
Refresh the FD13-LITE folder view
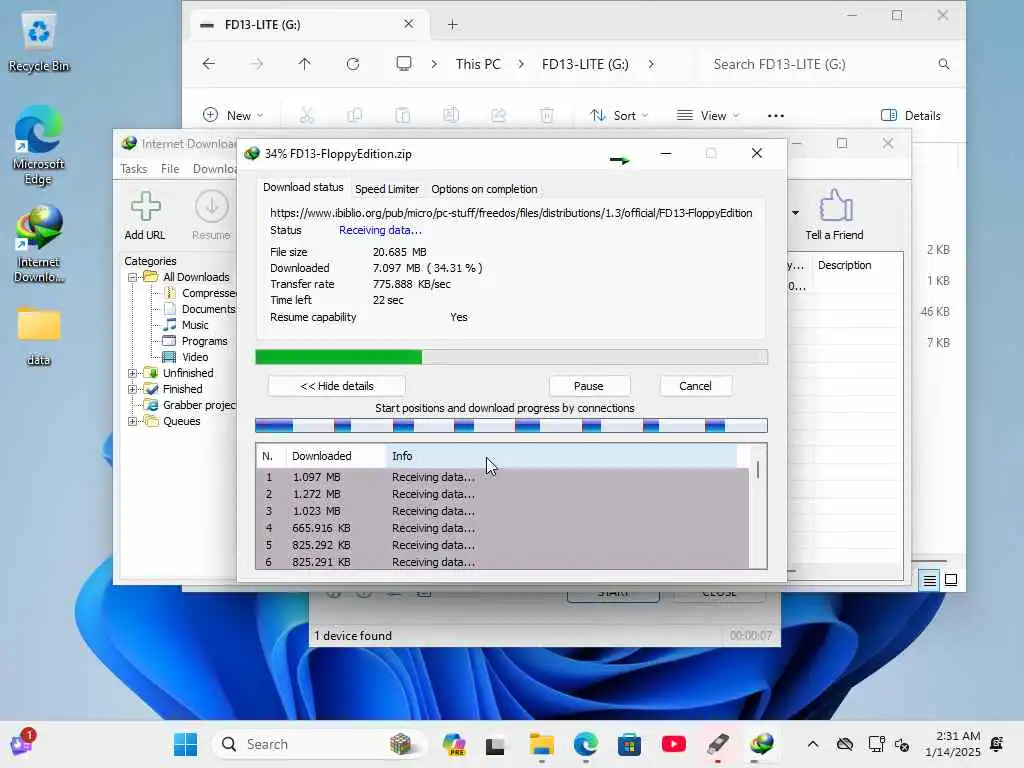click(353, 64)
